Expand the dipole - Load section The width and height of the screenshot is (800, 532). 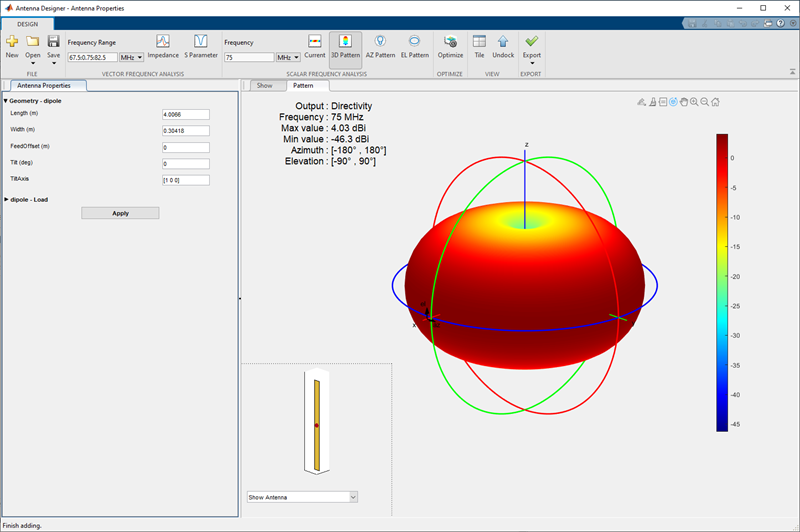27,199
